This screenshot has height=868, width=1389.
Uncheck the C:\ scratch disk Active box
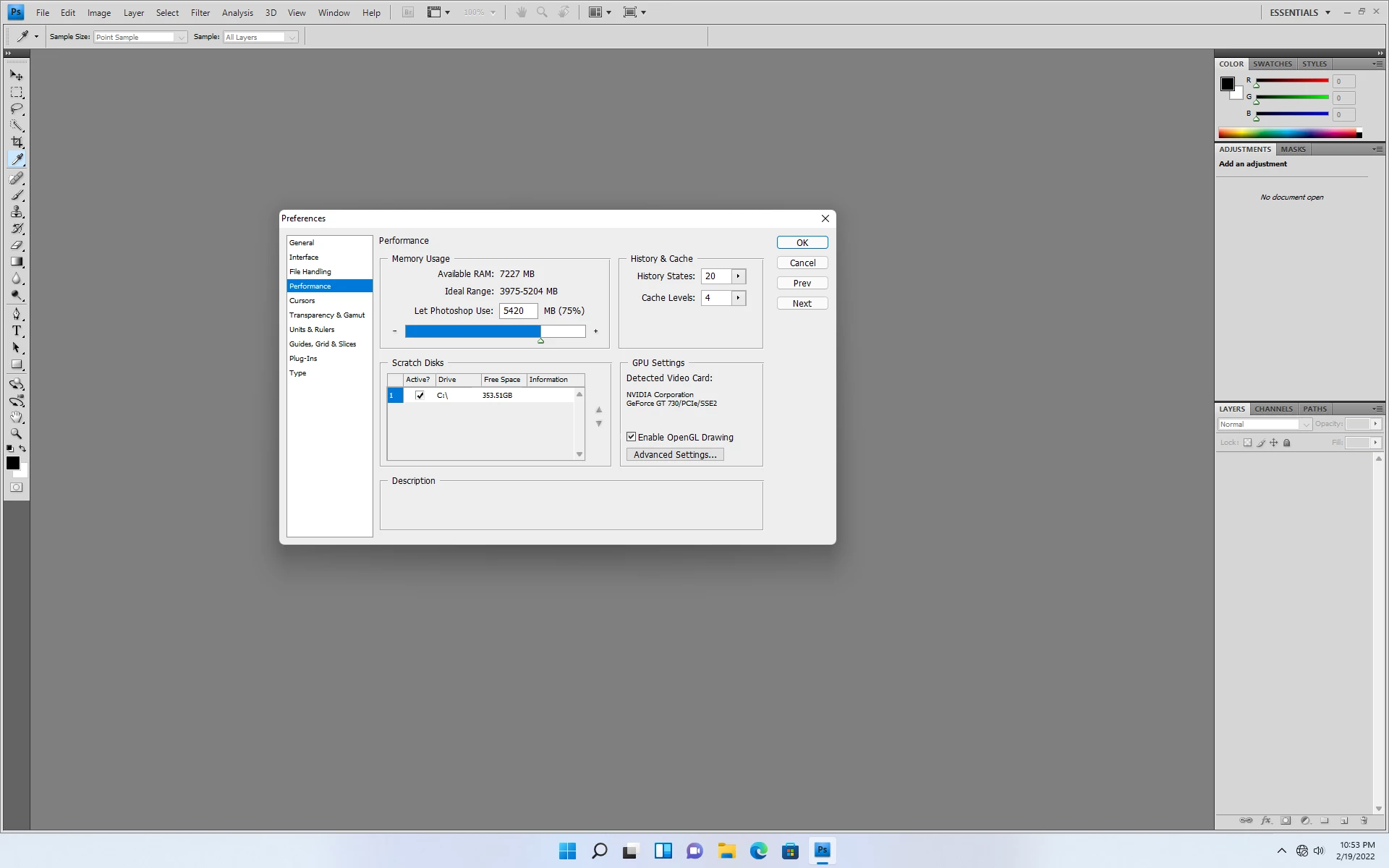point(420,396)
